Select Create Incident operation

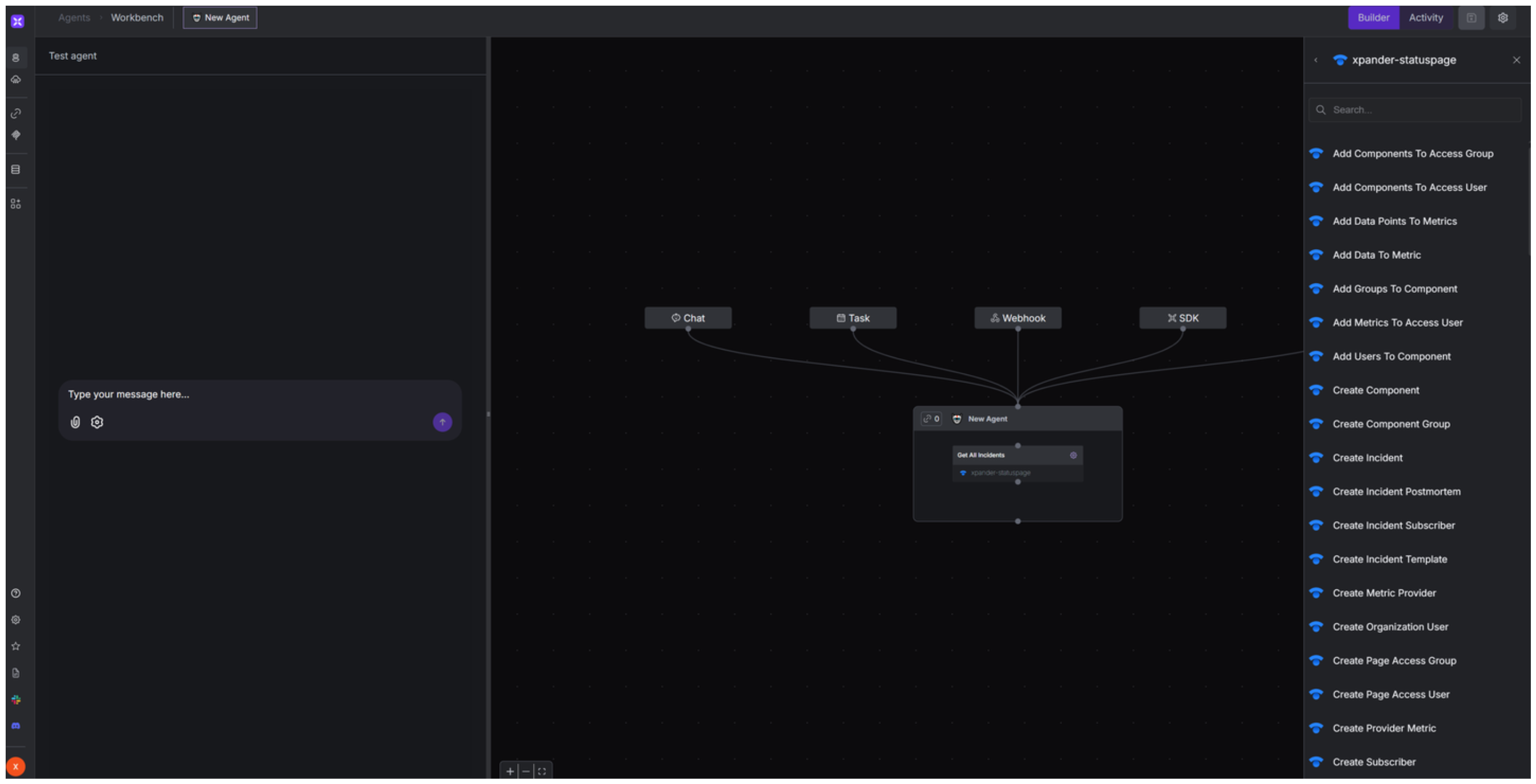(x=1367, y=458)
